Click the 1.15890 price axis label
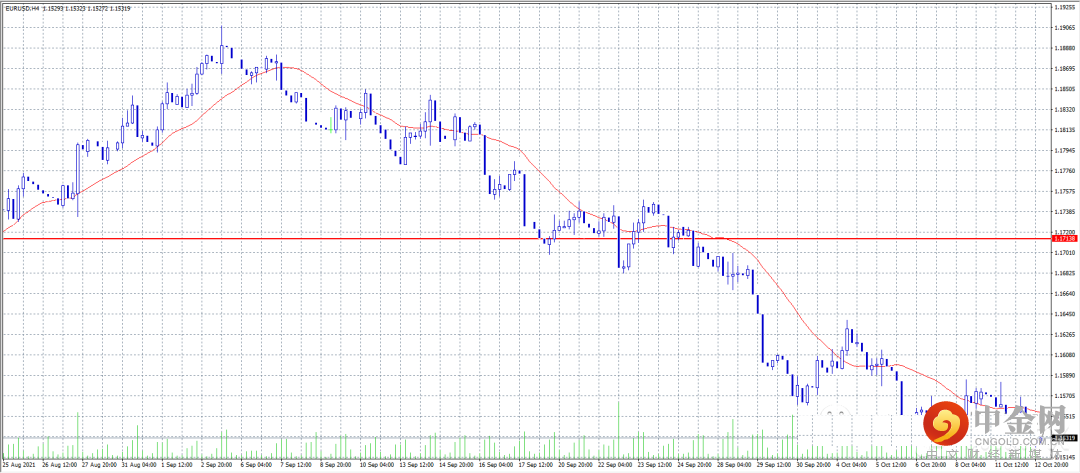Screen dimensions: 1080x473 point(1064,375)
